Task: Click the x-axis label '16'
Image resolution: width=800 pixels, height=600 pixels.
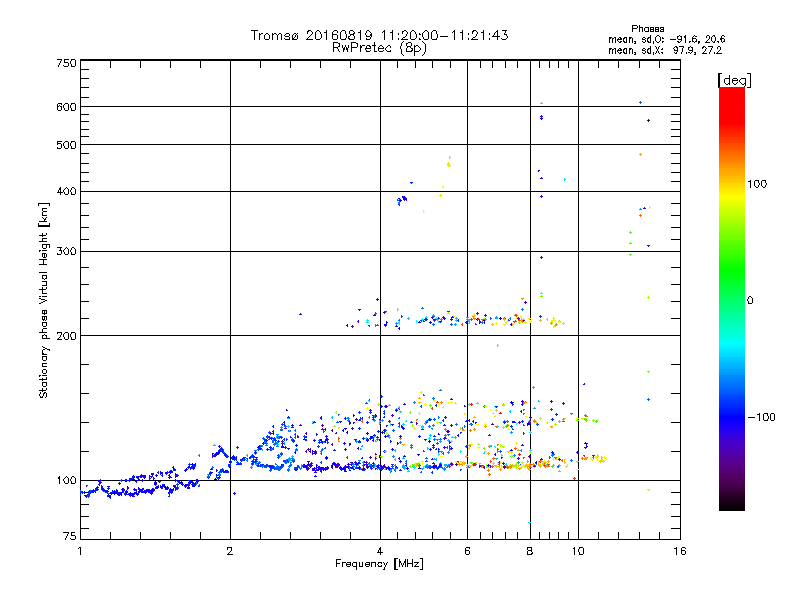Action: [680, 551]
